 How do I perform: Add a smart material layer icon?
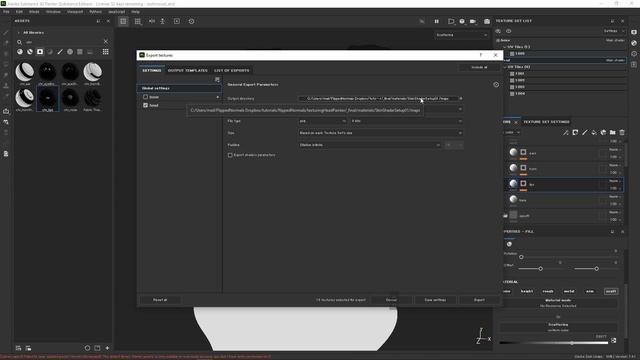pyautogui.click(x=603, y=133)
